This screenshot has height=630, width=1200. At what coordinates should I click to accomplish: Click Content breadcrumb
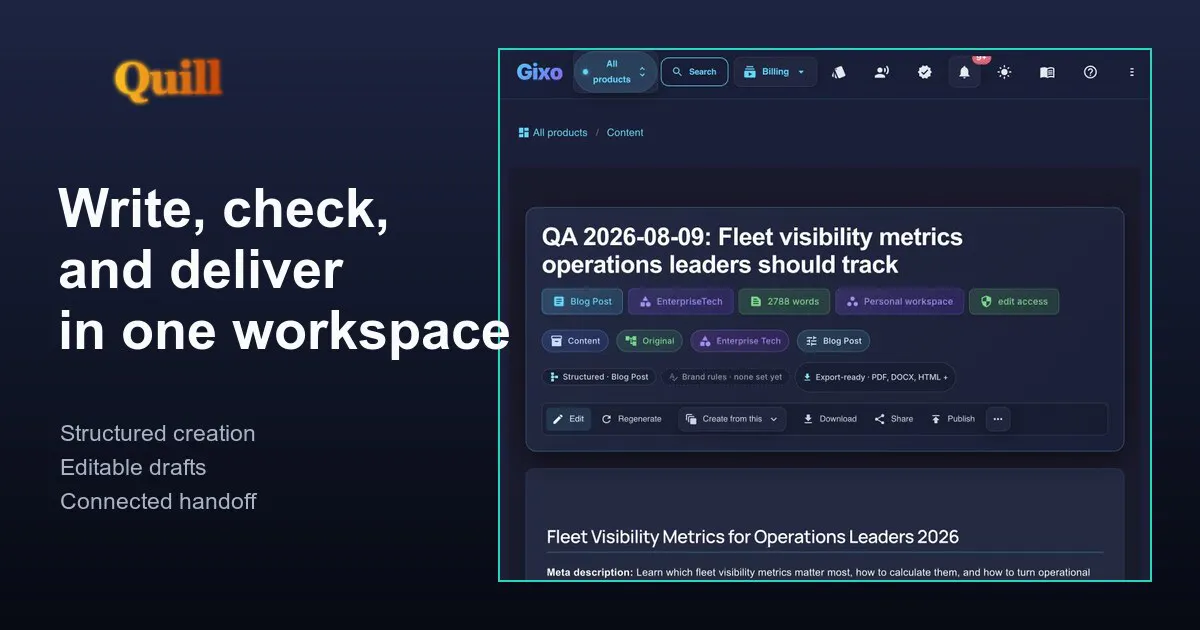click(625, 132)
